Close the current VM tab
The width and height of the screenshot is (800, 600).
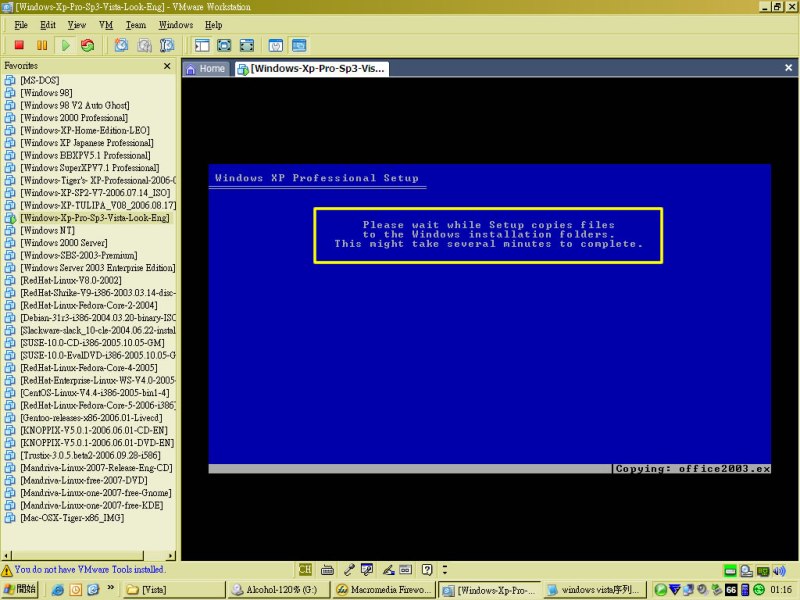pos(788,67)
